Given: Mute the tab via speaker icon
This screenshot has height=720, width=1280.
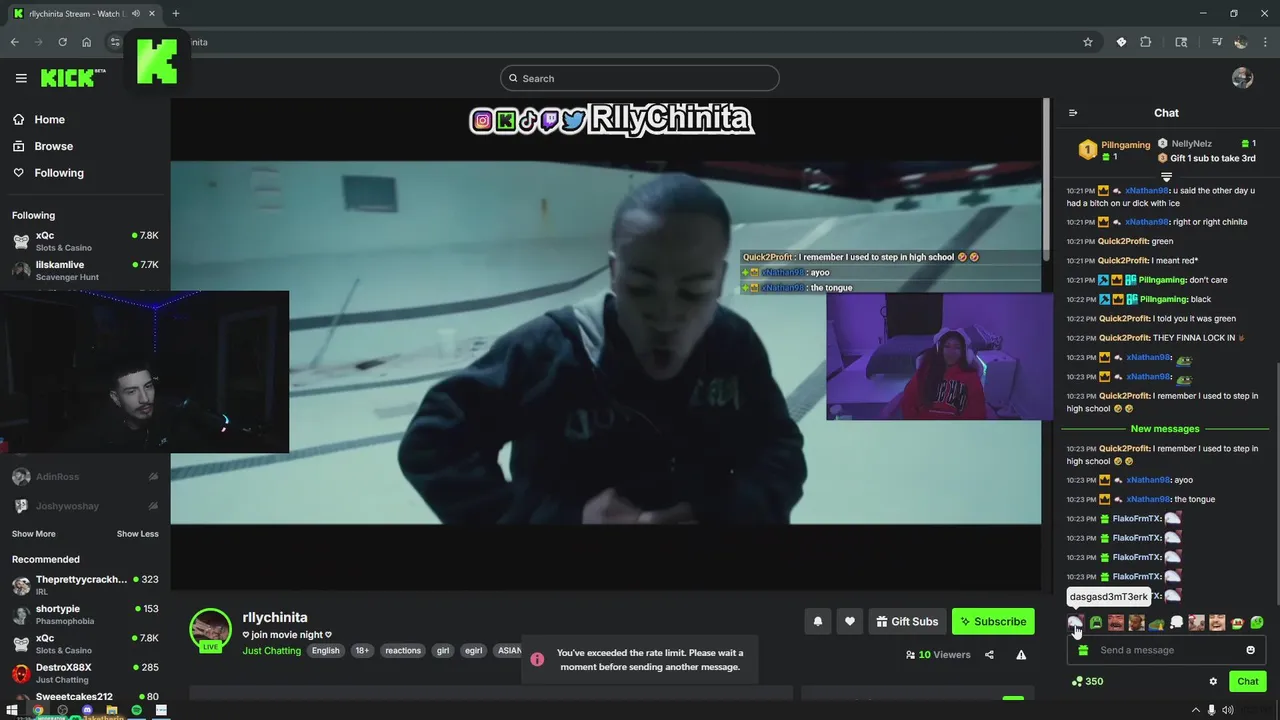Looking at the screenshot, I should click(x=135, y=13).
